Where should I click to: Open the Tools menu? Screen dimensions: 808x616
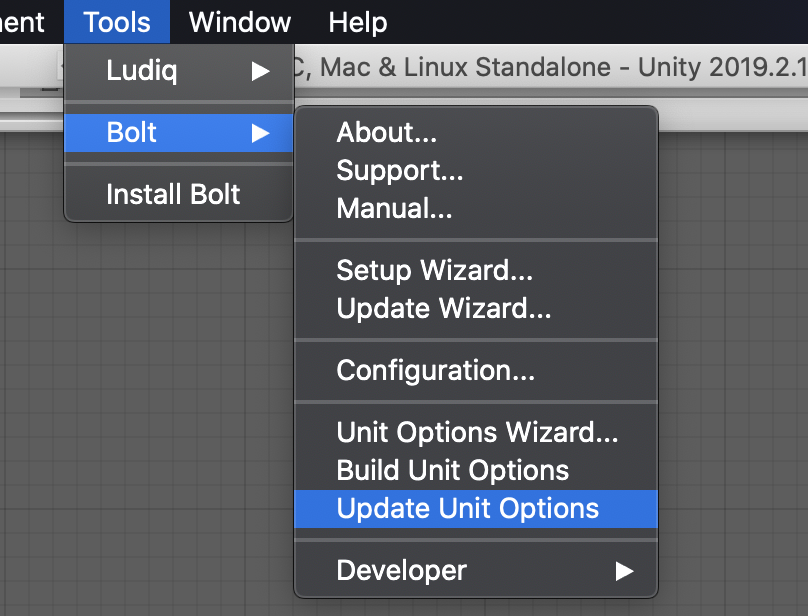116,21
